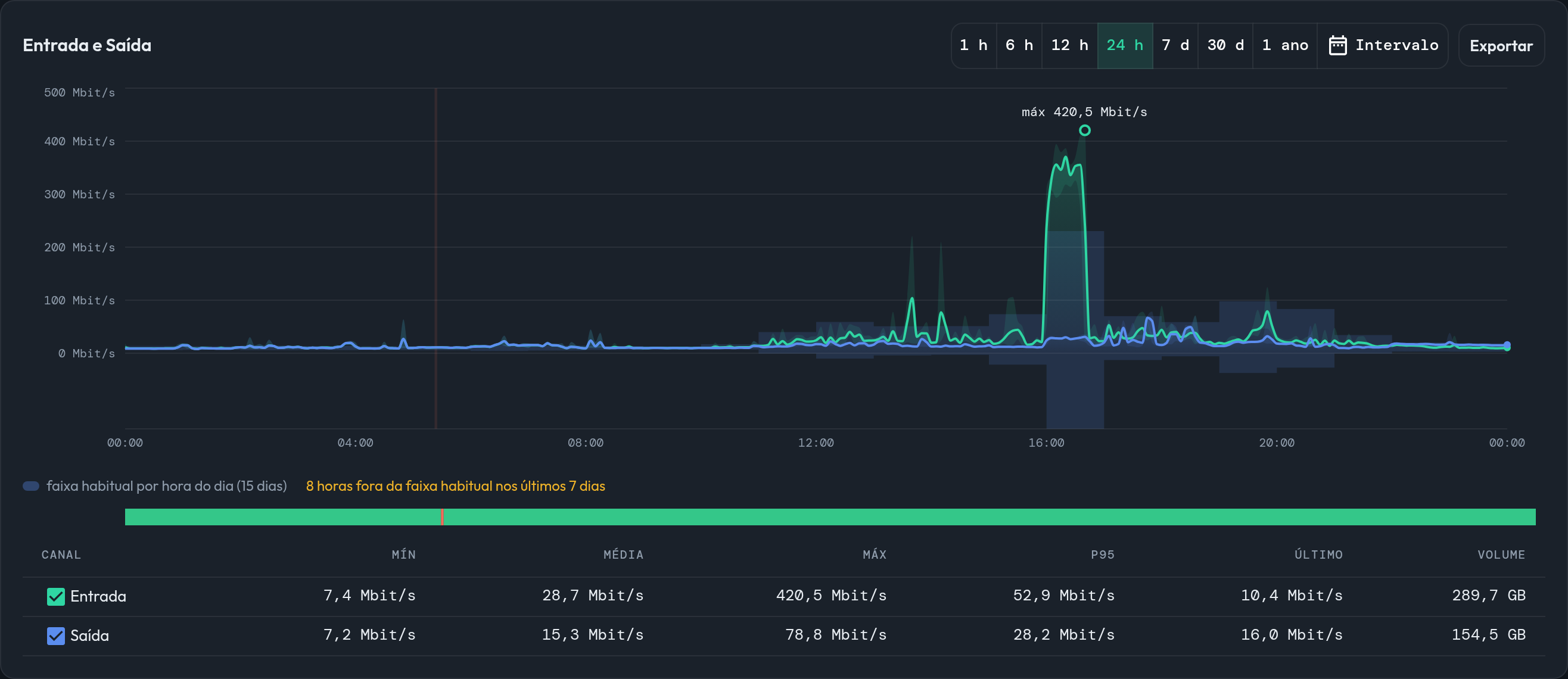Click the faixa habitual legend swatch
This screenshot has width=1568, height=679.
[31, 485]
